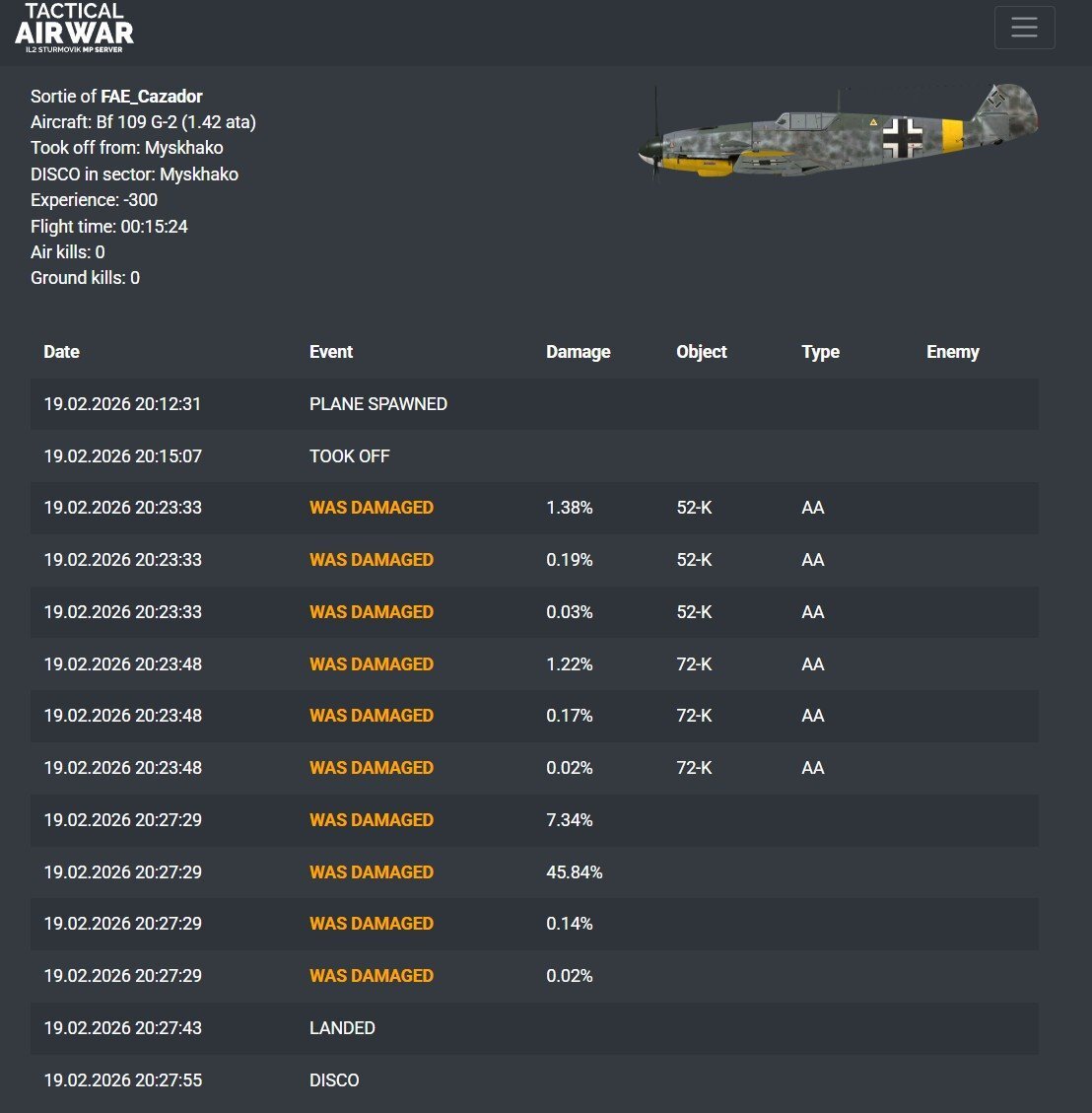Click the 72-K object in 1.22% row

click(694, 664)
